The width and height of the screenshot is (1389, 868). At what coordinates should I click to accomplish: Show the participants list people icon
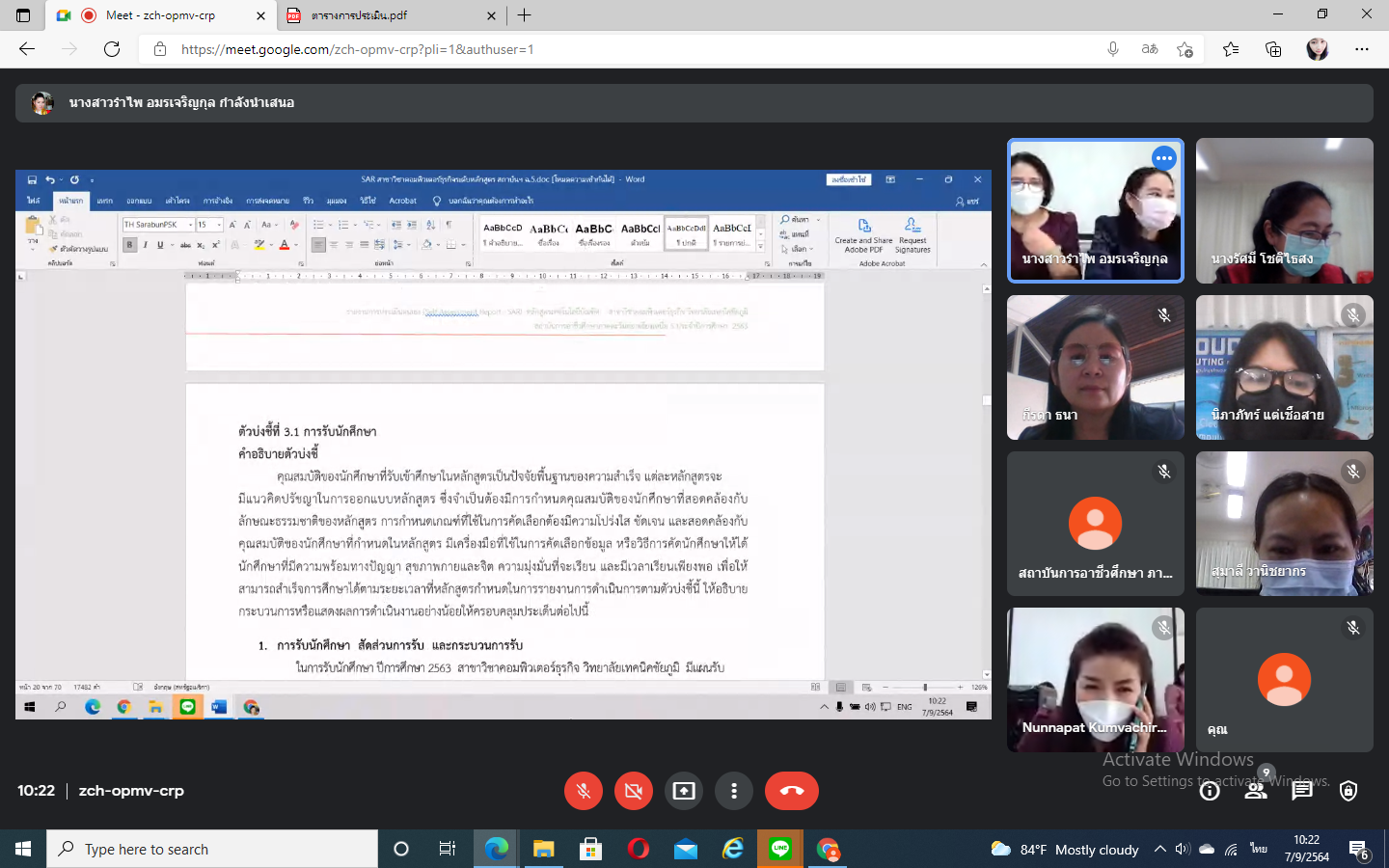pyautogui.click(x=1256, y=791)
